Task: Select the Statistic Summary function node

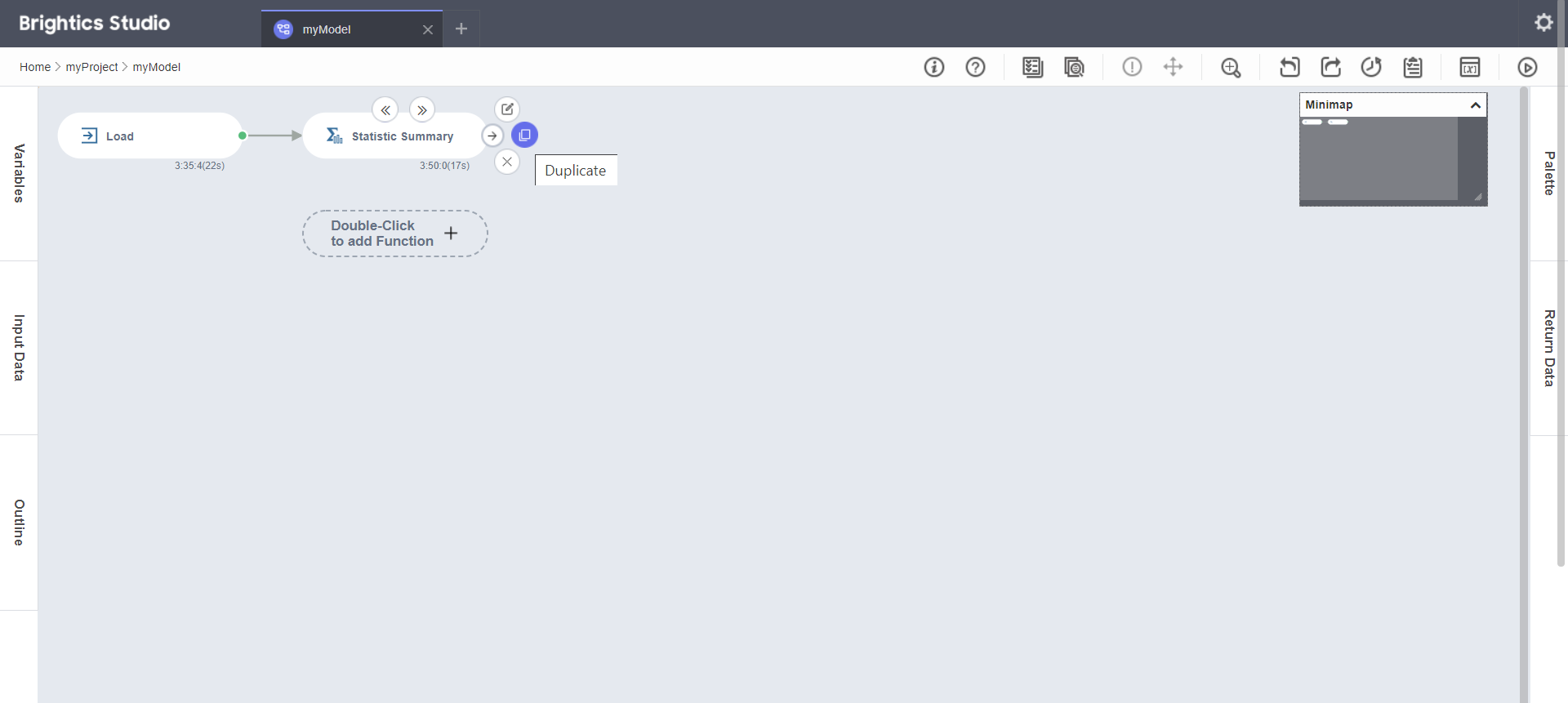Action: pyautogui.click(x=395, y=136)
